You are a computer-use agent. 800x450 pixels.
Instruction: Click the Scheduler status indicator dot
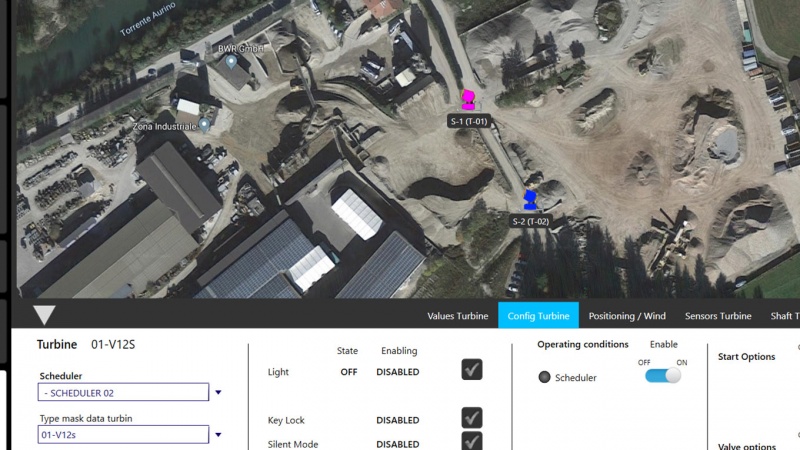(x=544, y=378)
